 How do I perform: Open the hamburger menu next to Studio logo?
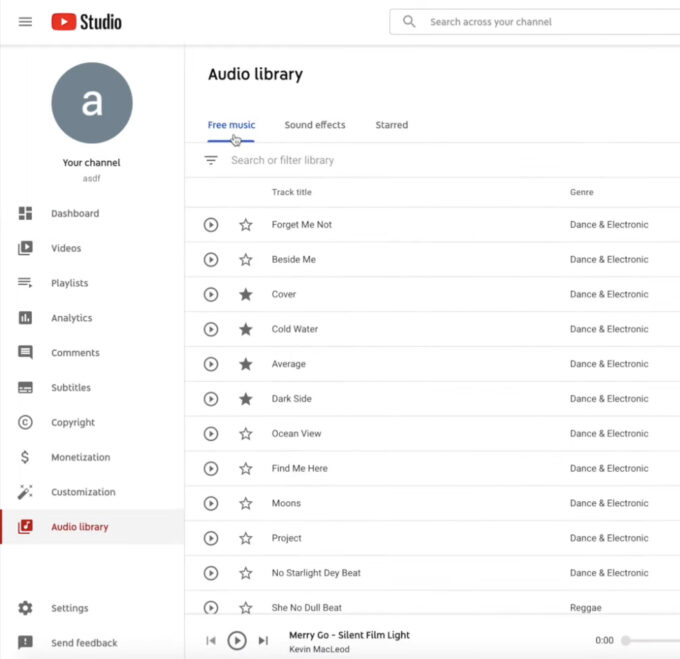25,21
